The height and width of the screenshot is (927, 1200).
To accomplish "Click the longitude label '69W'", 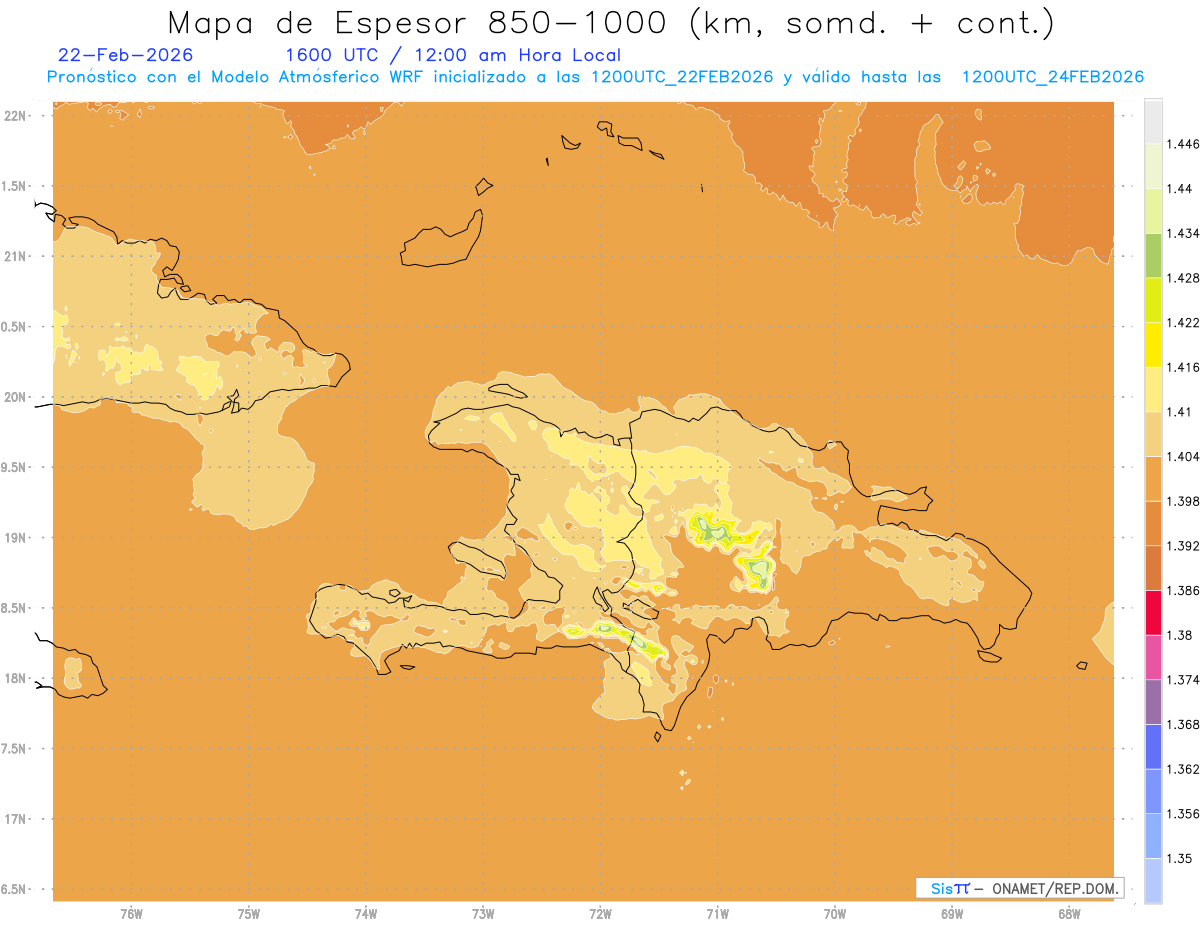I will tap(952, 914).
